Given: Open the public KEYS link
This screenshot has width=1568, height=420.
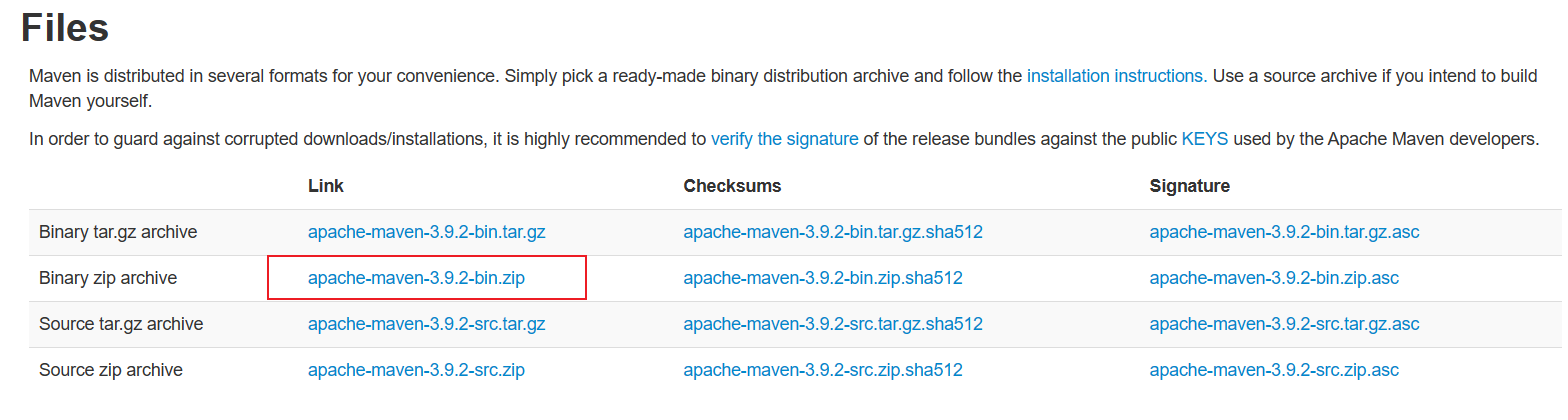Looking at the screenshot, I should pyautogui.click(x=1204, y=139).
